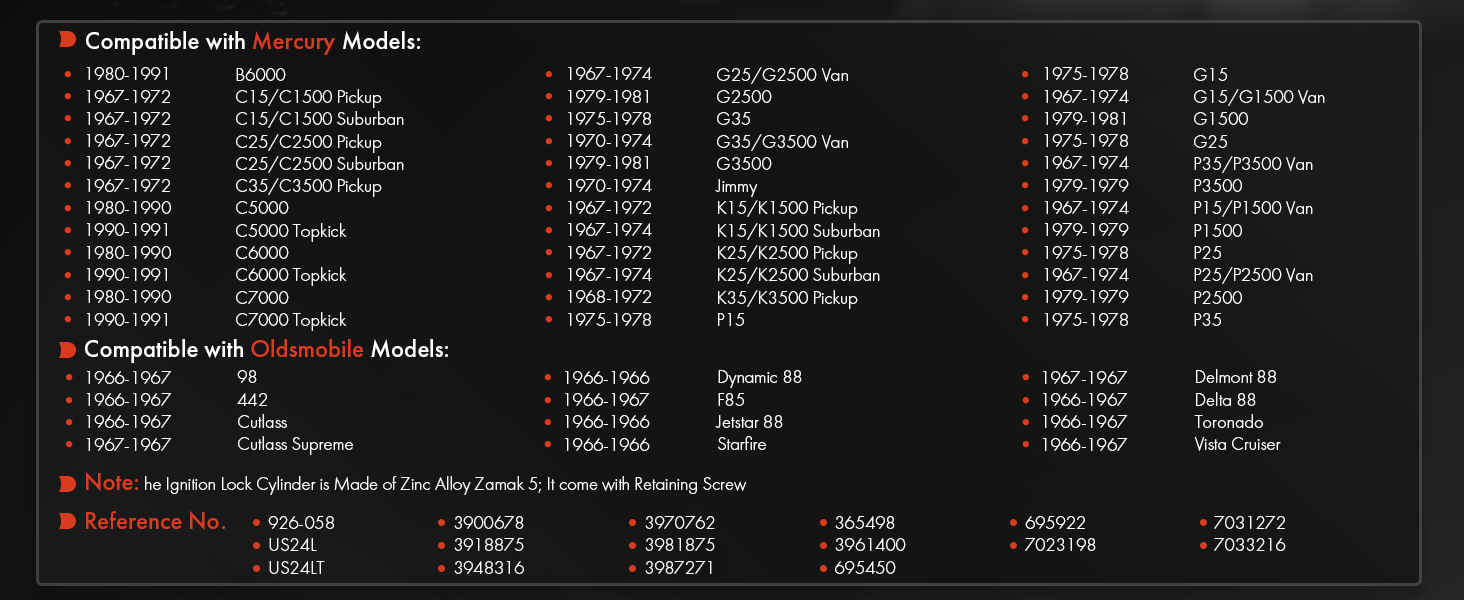Select the red word Mercury in heading

coord(292,42)
